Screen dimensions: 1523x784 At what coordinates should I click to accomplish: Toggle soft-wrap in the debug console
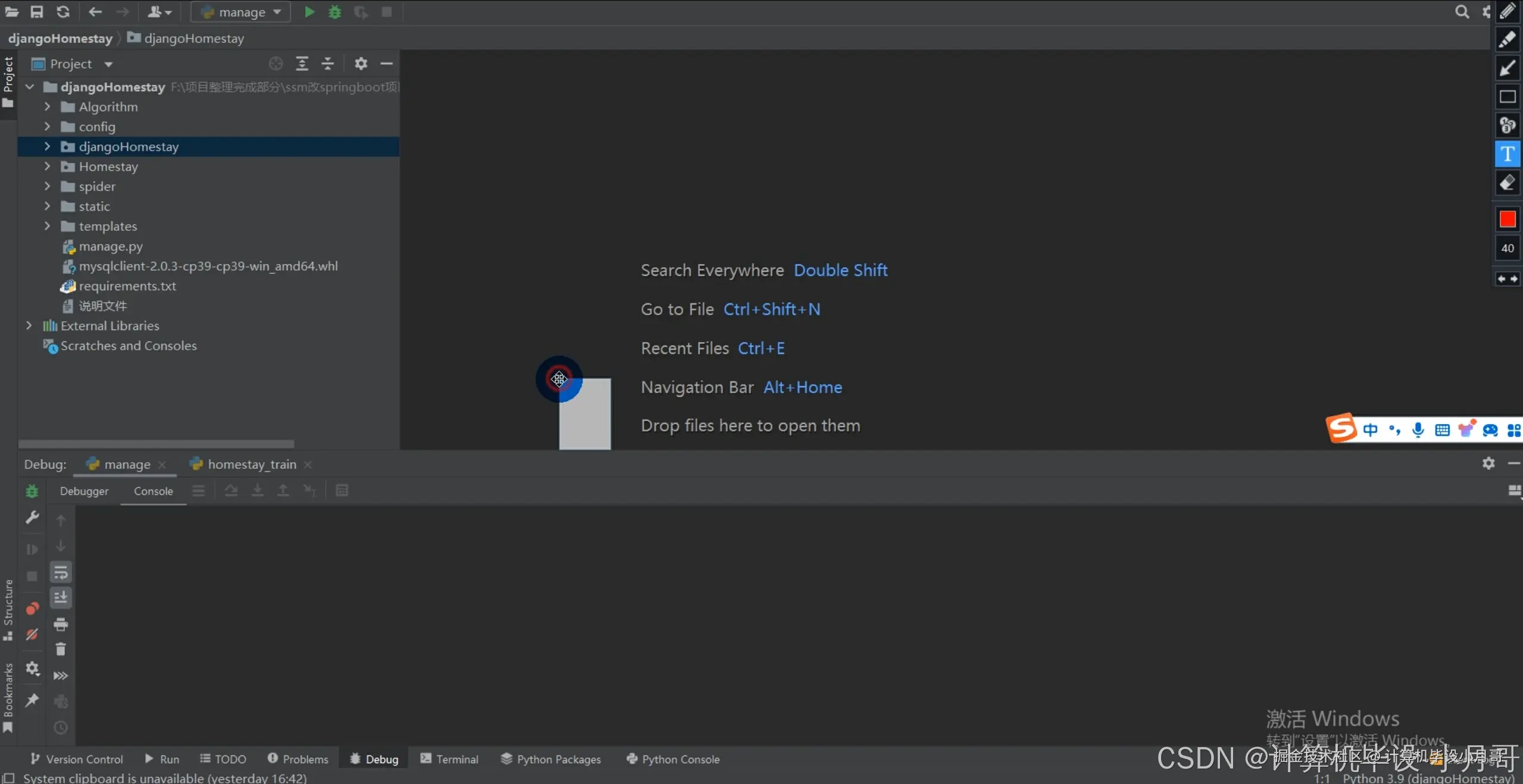(x=61, y=573)
